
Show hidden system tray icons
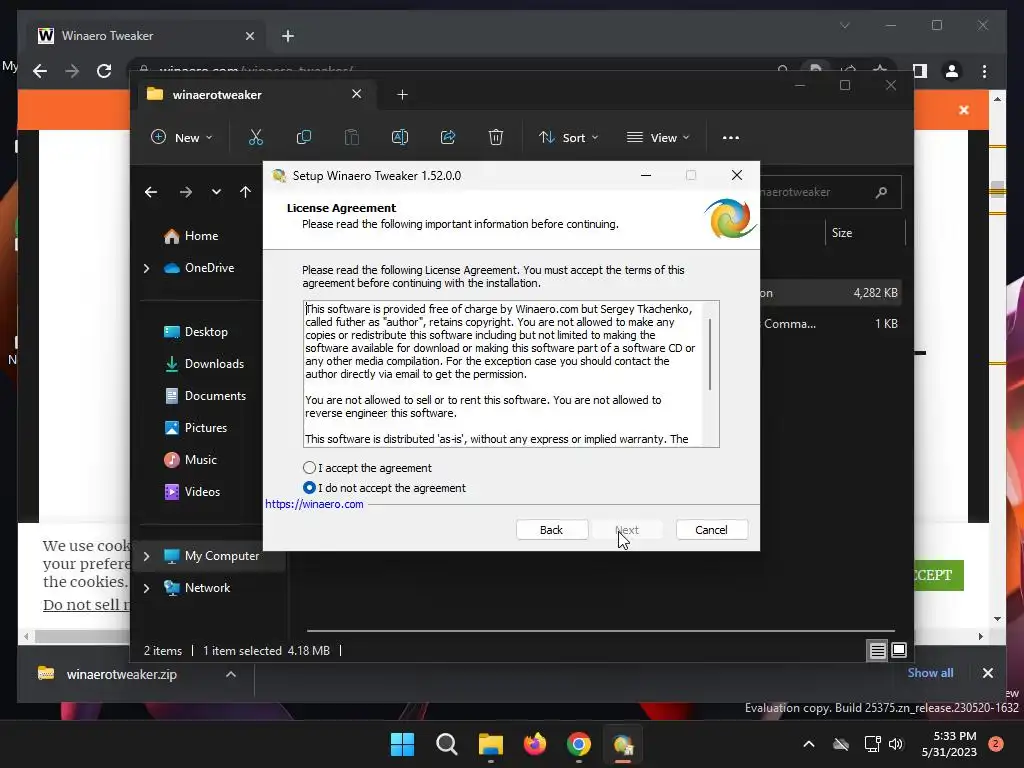808,744
